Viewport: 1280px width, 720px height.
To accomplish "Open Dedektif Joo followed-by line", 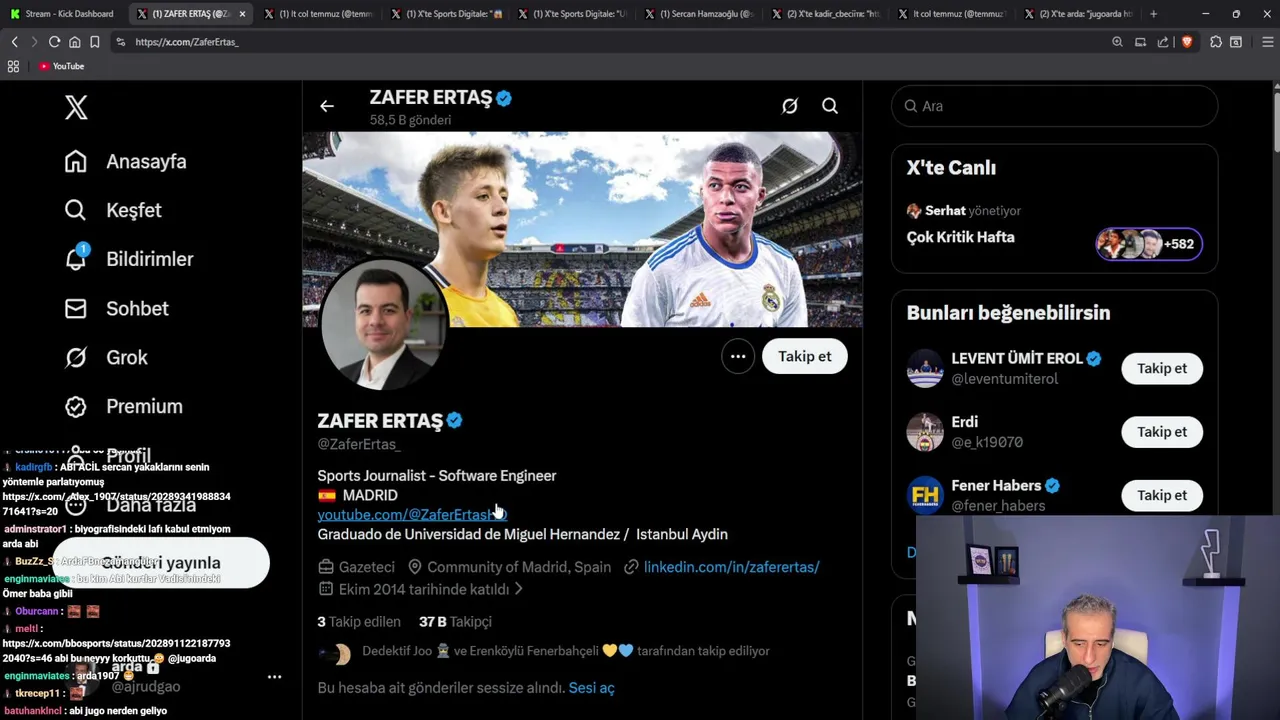I will 565,651.
